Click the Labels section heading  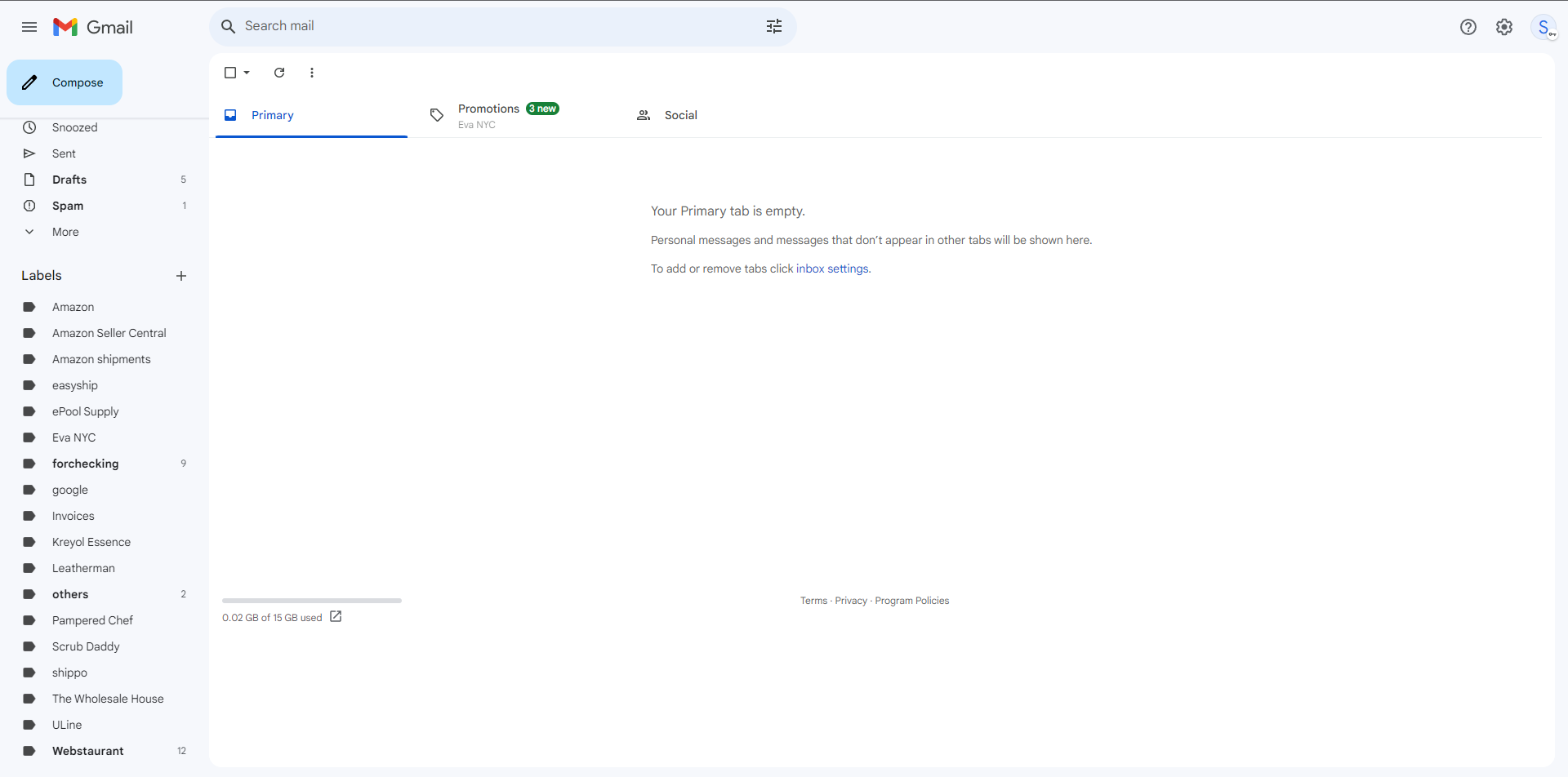tap(42, 276)
